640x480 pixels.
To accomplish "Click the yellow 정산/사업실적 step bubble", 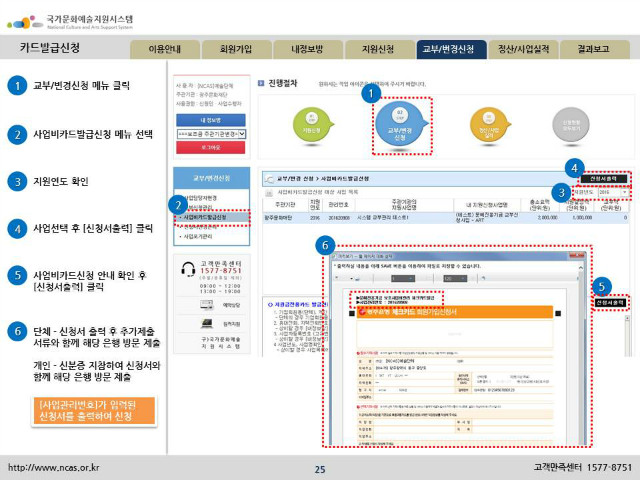I will coord(489,124).
